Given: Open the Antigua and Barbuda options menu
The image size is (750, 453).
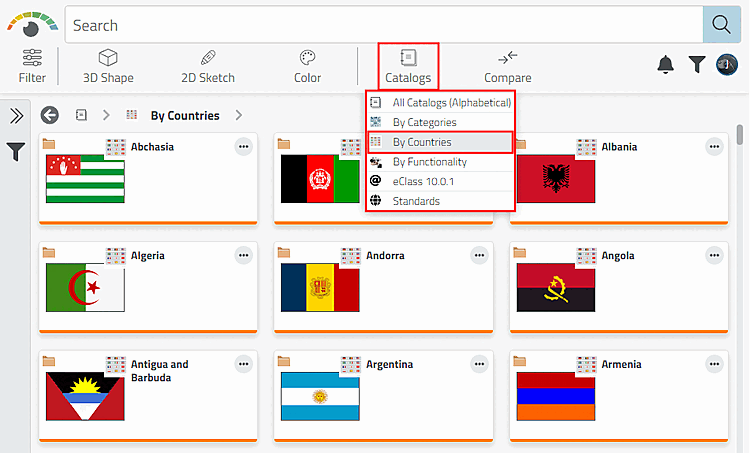Looking at the screenshot, I should tap(243, 364).
